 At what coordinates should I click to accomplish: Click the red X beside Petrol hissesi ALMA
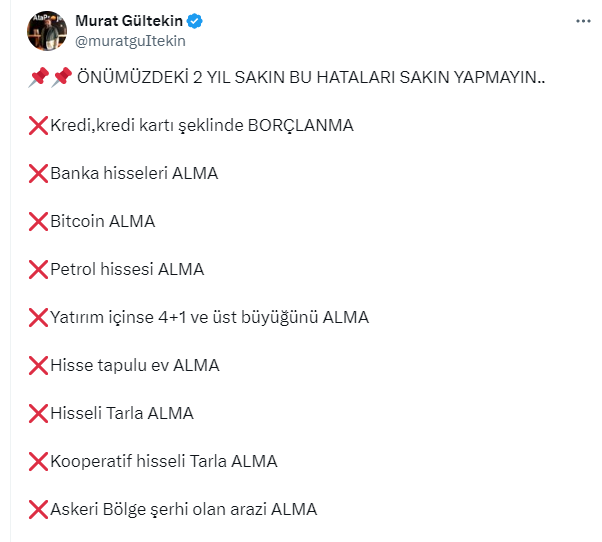[39, 270]
